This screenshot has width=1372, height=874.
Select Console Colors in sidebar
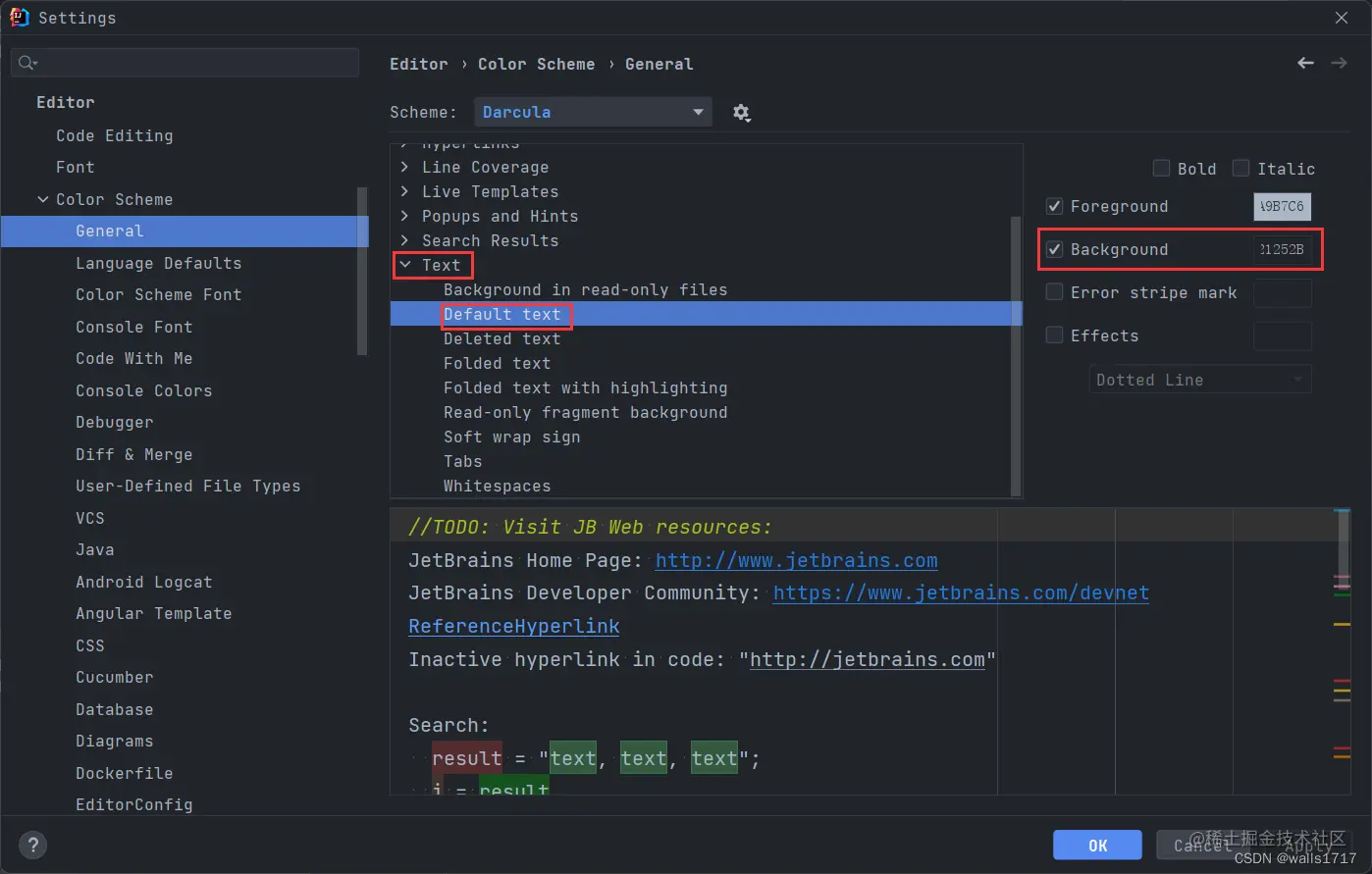[143, 390]
